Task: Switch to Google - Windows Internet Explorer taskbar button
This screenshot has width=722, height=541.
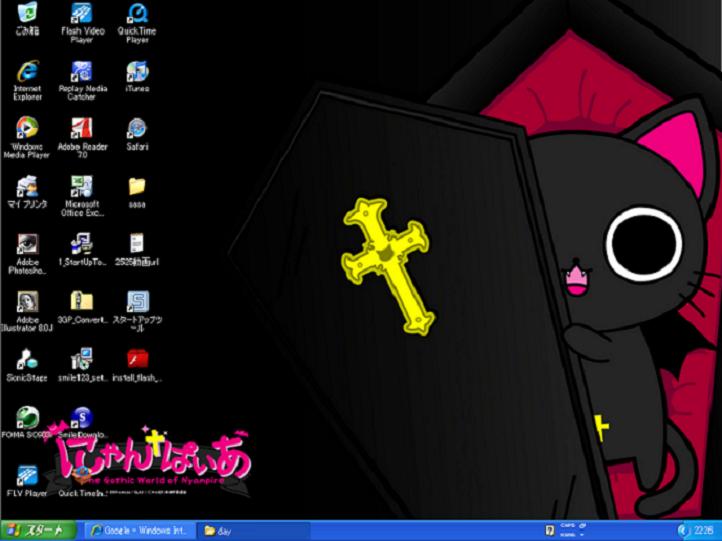Action: [140, 531]
